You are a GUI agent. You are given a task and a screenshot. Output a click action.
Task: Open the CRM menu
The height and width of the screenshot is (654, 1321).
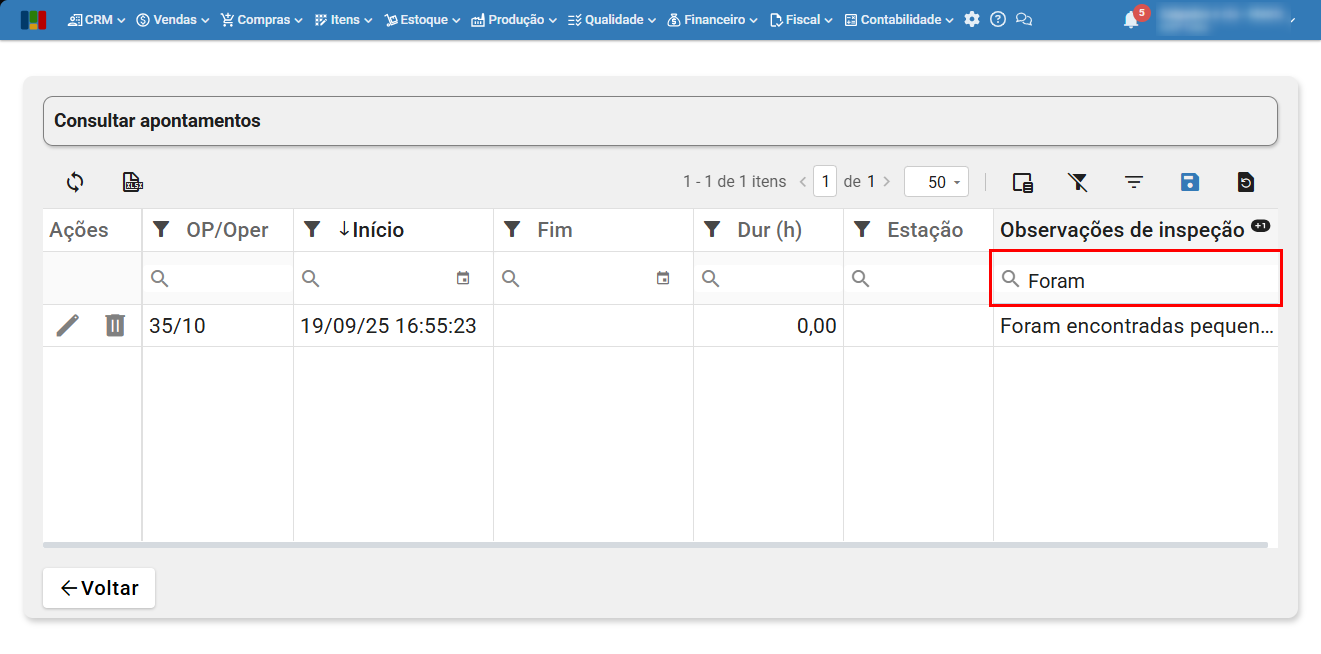click(96, 20)
